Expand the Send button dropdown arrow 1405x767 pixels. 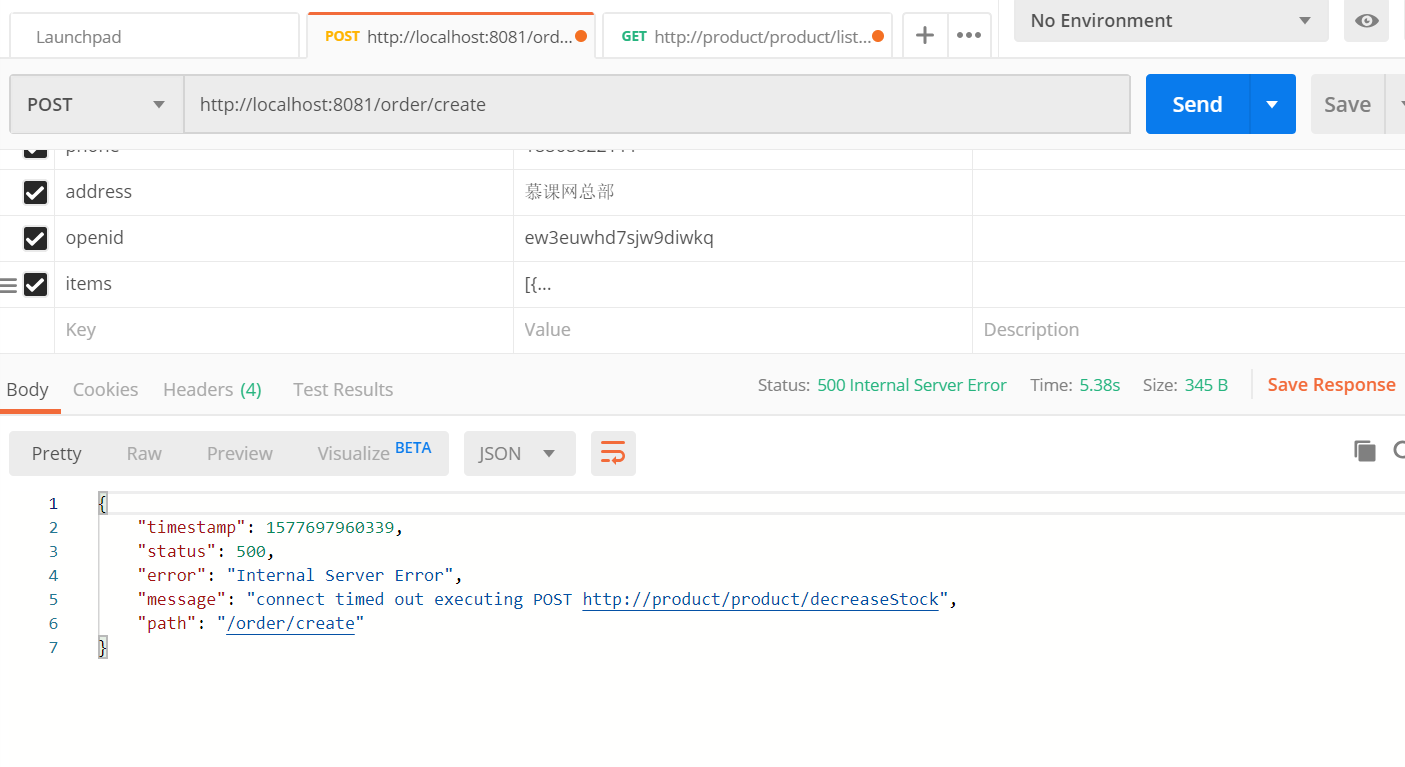click(1272, 104)
